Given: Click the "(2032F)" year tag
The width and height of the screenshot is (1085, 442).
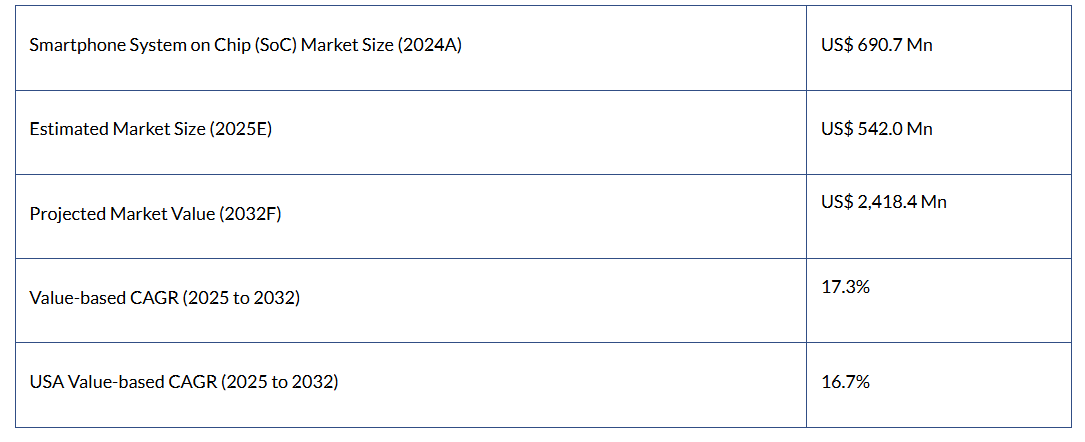Looking at the screenshot, I should 250,214.
